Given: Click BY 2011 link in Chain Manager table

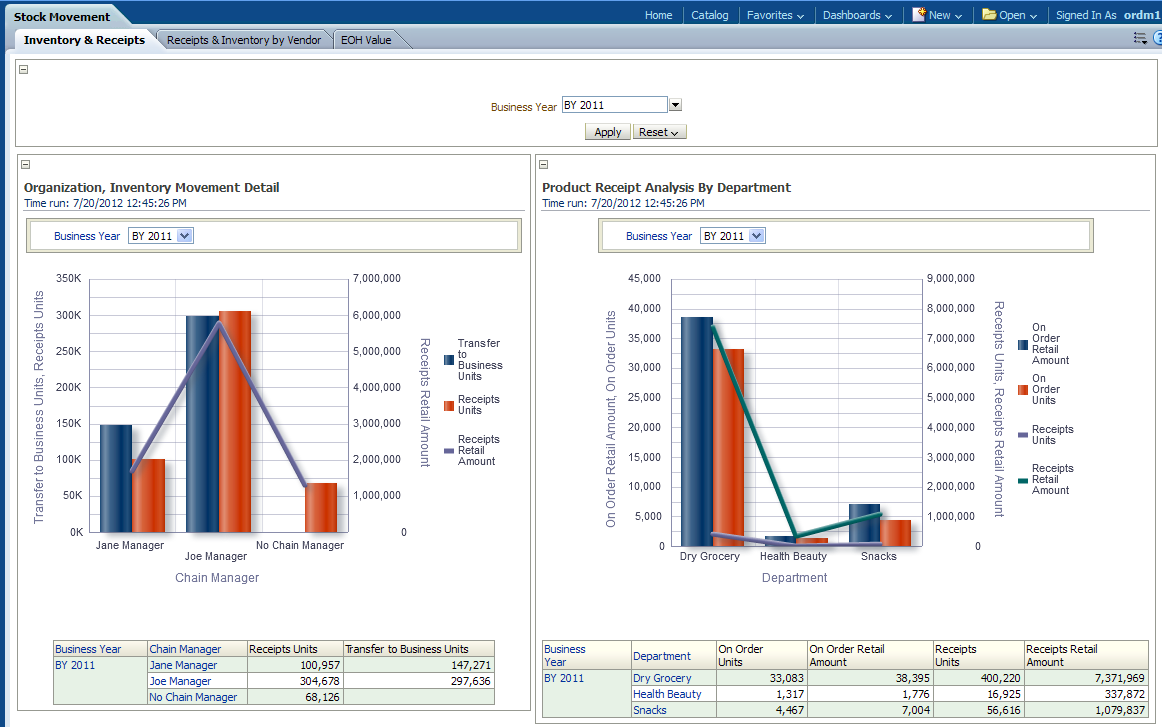Looking at the screenshot, I should click(x=75, y=665).
